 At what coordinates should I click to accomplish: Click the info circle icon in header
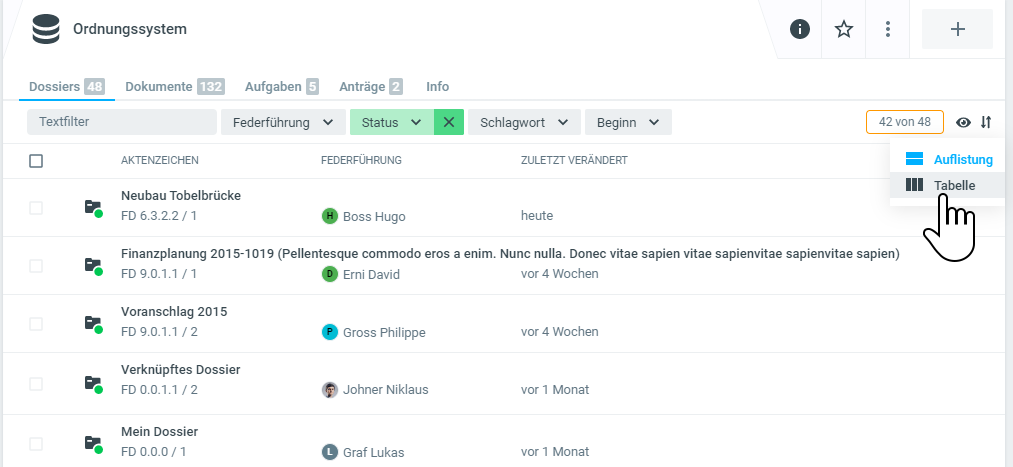799,29
